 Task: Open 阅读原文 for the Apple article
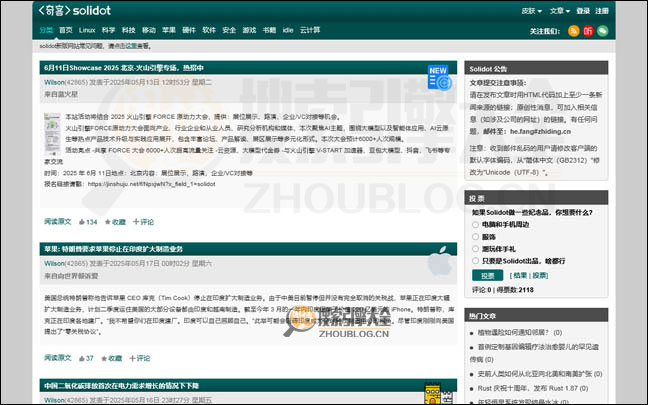coord(58,358)
